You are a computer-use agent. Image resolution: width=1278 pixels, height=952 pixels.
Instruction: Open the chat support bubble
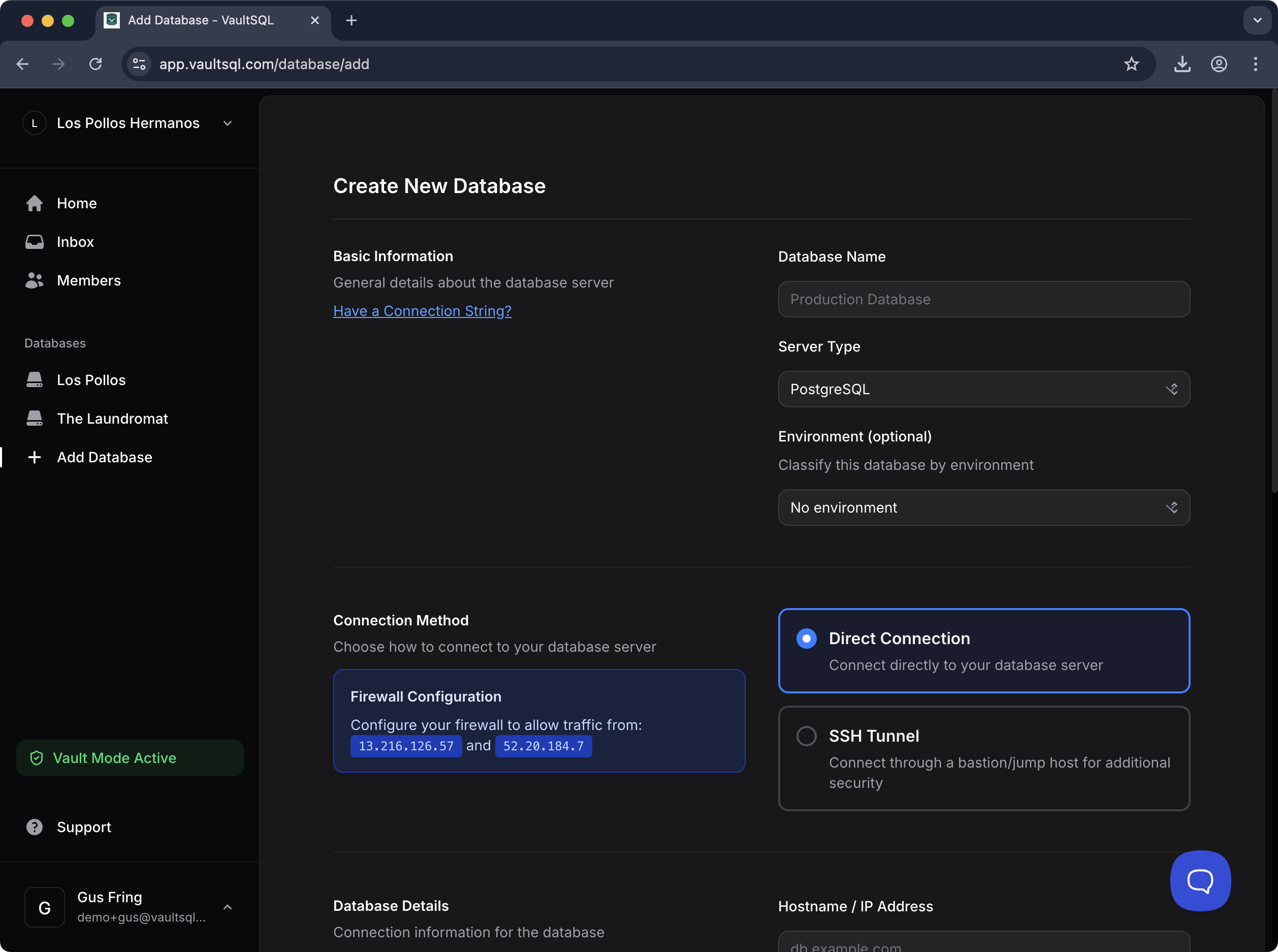pos(1200,880)
